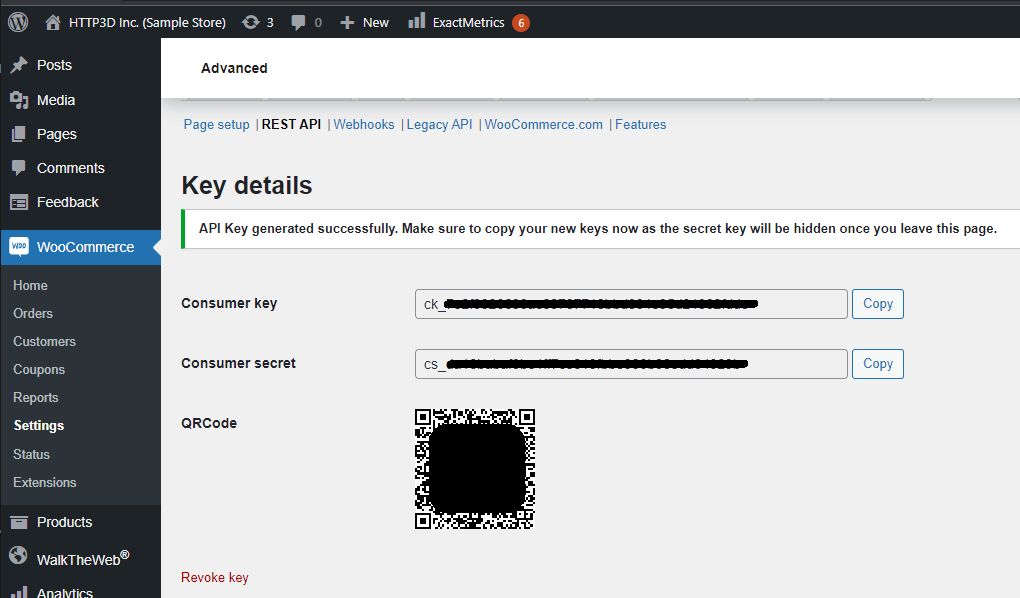Open the WooCommerce menu

(81, 247)
